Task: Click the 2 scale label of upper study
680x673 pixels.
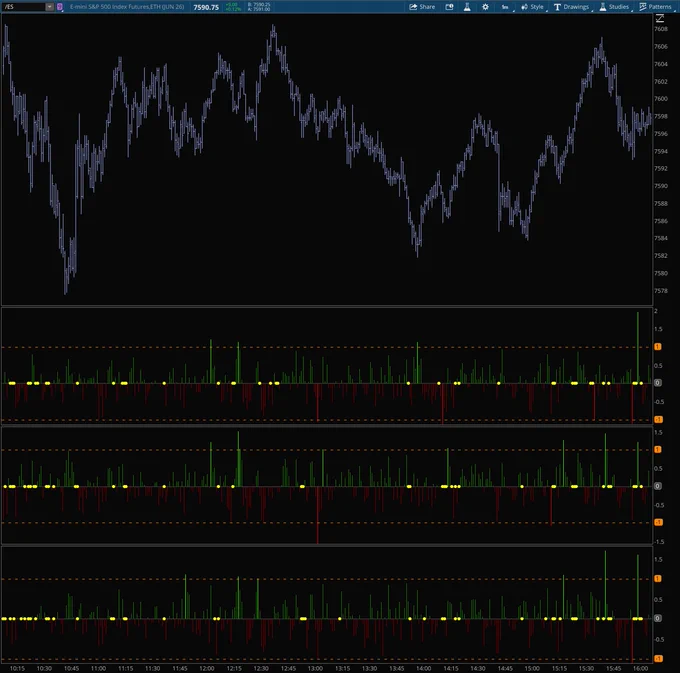Action: [656, 311]
